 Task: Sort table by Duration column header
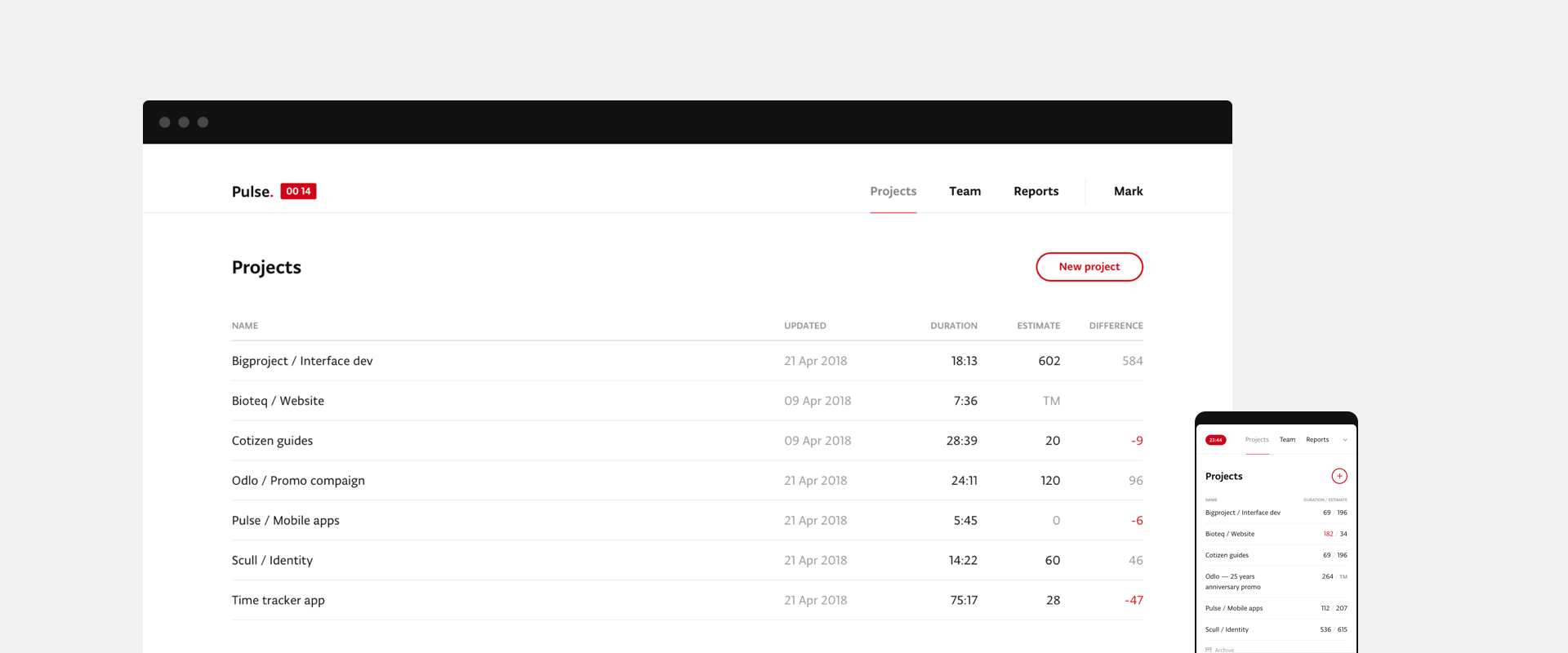(x=953, y=326)
